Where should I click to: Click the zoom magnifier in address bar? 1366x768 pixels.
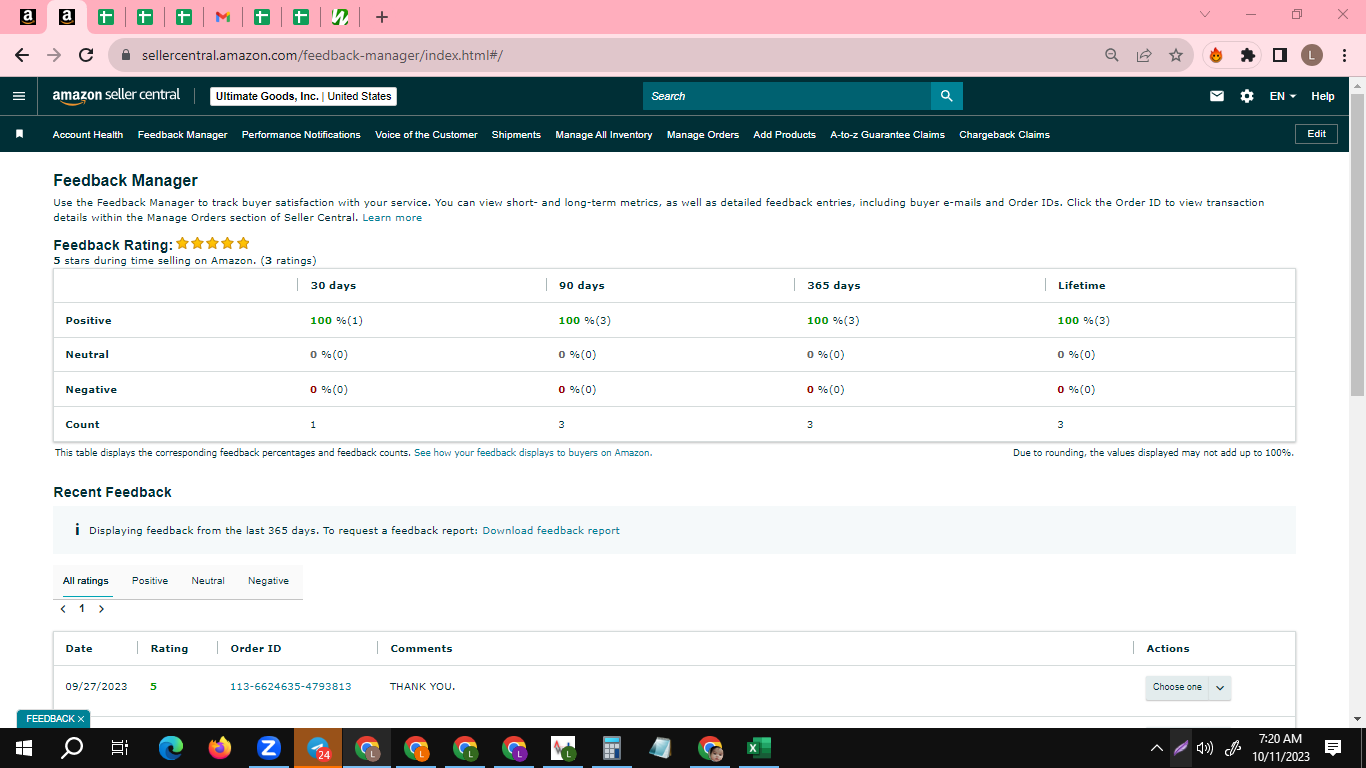pos(1112,55)
